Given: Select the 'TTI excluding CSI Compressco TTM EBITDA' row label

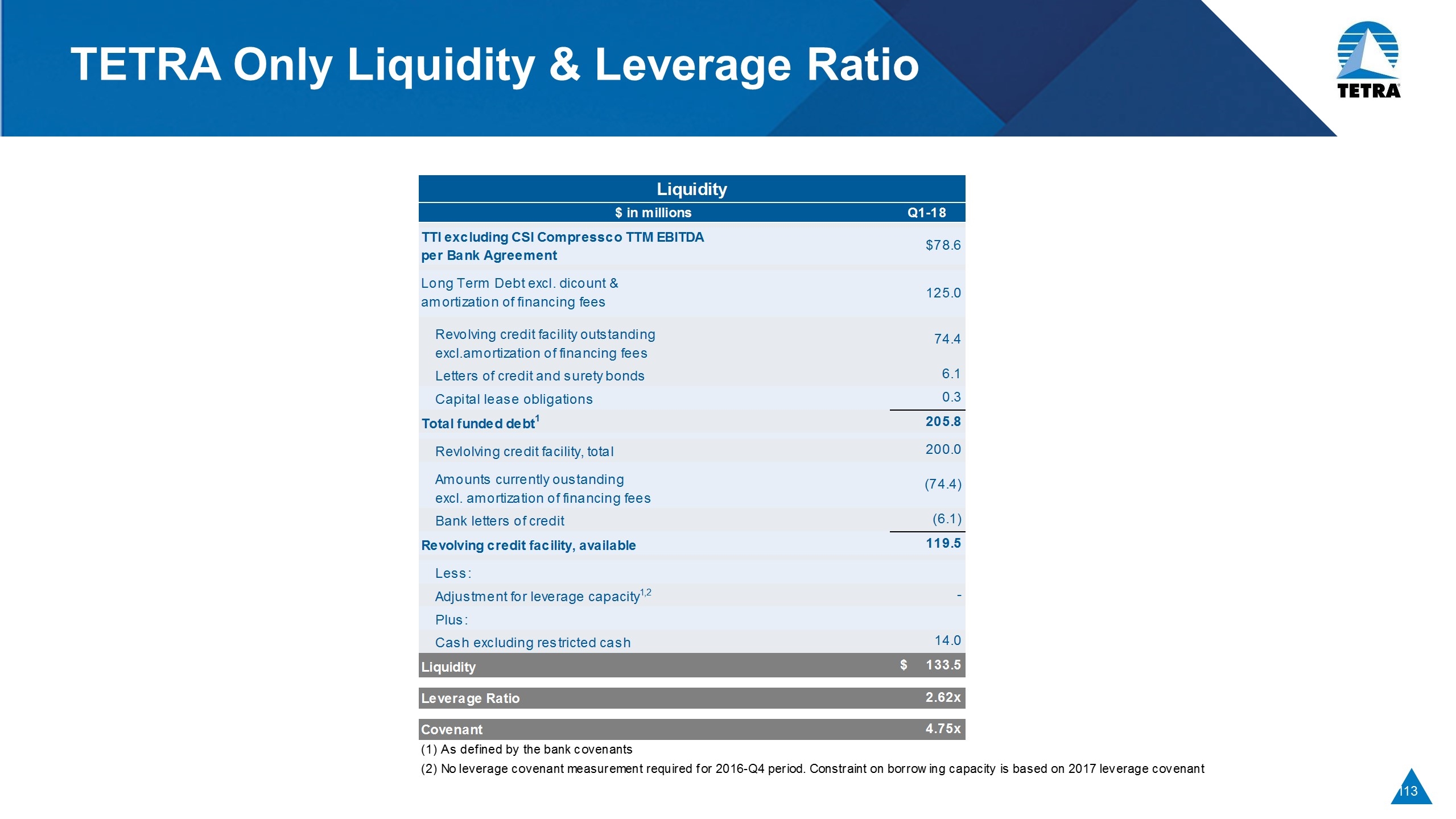Looking at the screenshot, I should [563, 246].
